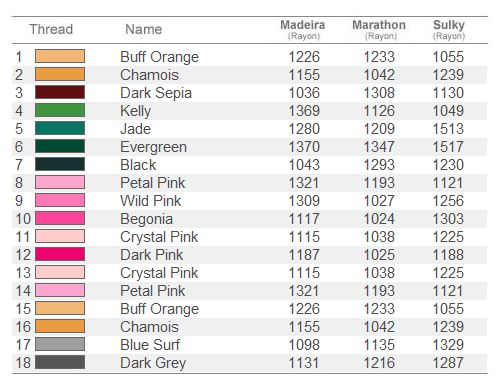Click Marathon code 1135 for Blue Surf
Screen dimensions: 500x384
click(x=379, y=345)
